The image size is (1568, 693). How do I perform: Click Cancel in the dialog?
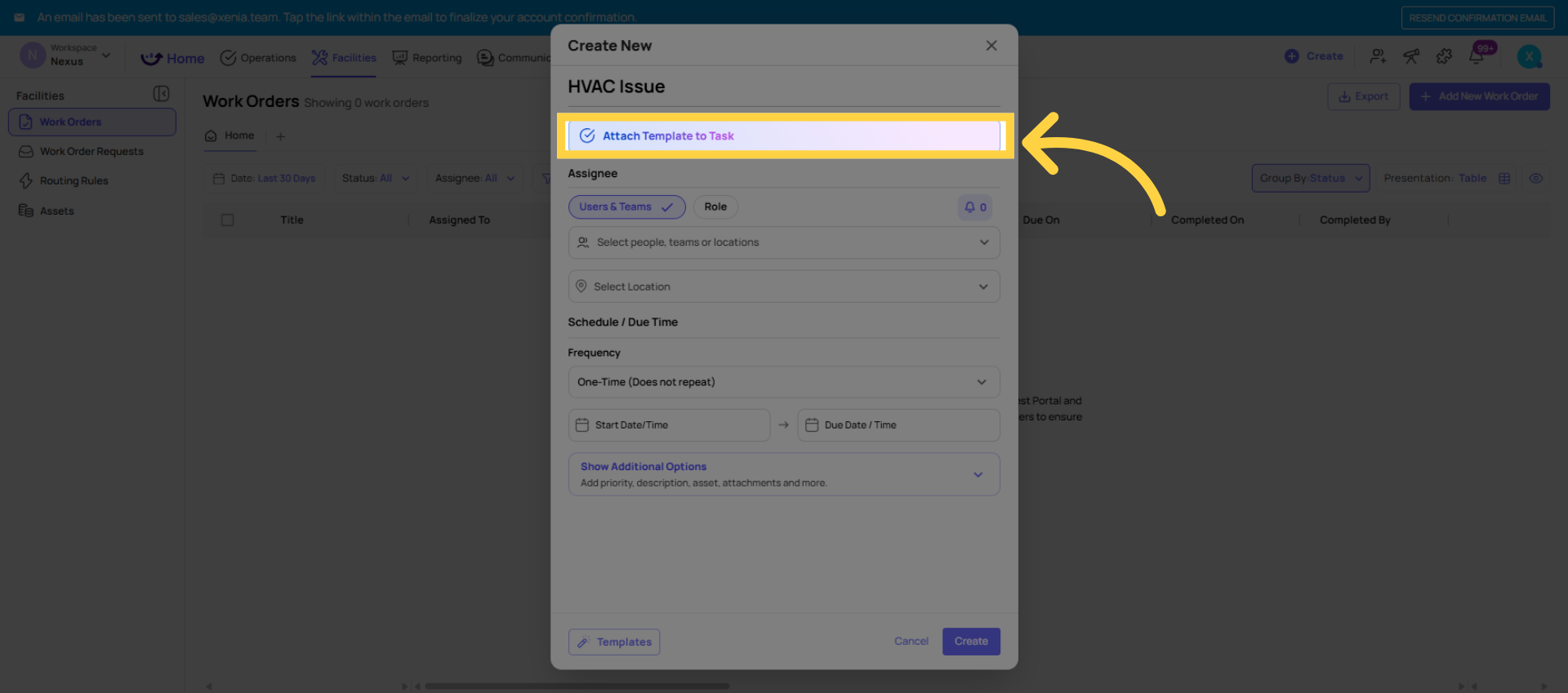pos(911,642)
